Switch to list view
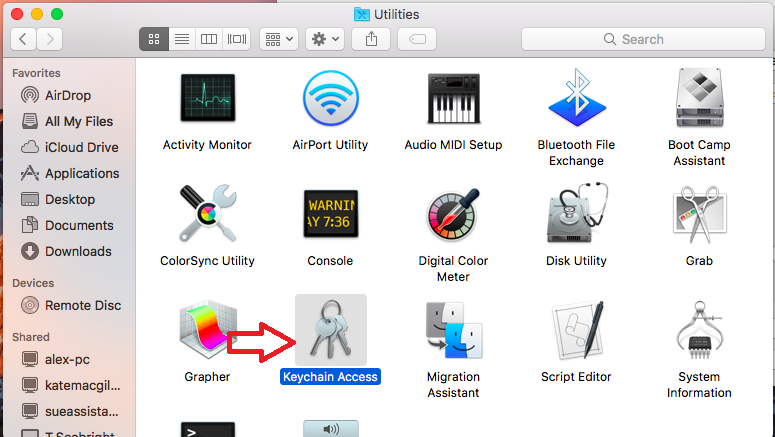Viewport: 775px width, 437px height. click(182, 39)
